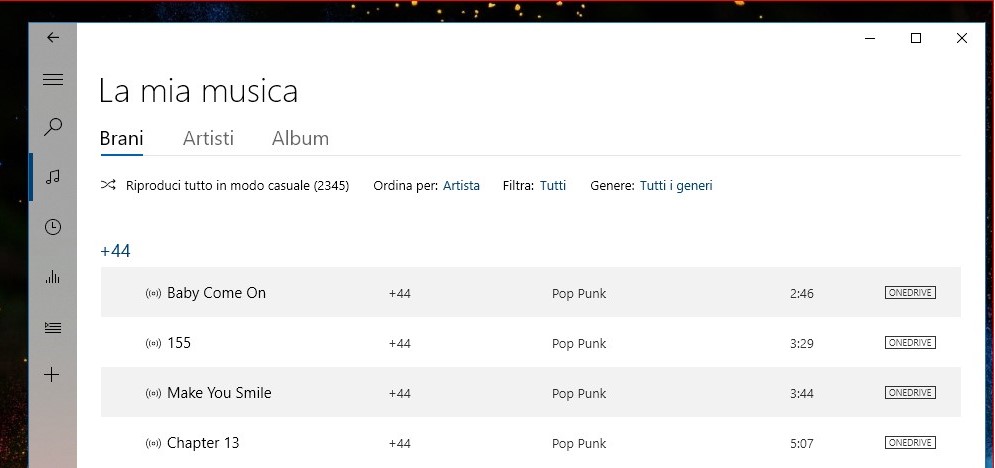
Task: Open the Filtra Tutti dropdown
Action: [553, 186]
